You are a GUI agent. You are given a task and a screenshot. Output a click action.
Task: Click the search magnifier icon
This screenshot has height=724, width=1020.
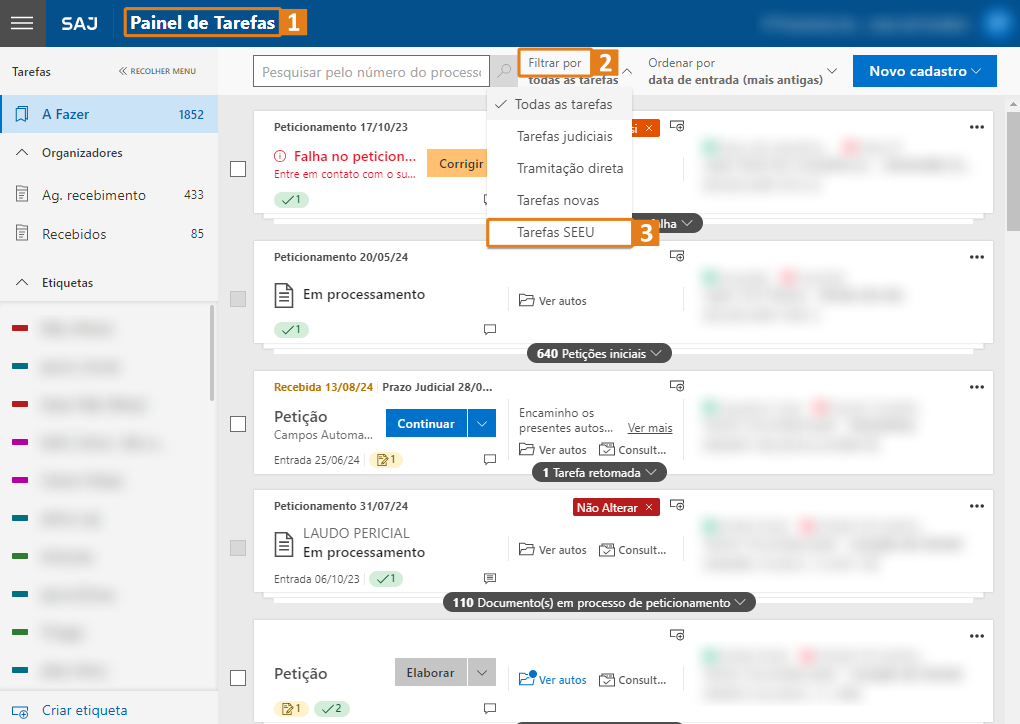coord(504,71)
